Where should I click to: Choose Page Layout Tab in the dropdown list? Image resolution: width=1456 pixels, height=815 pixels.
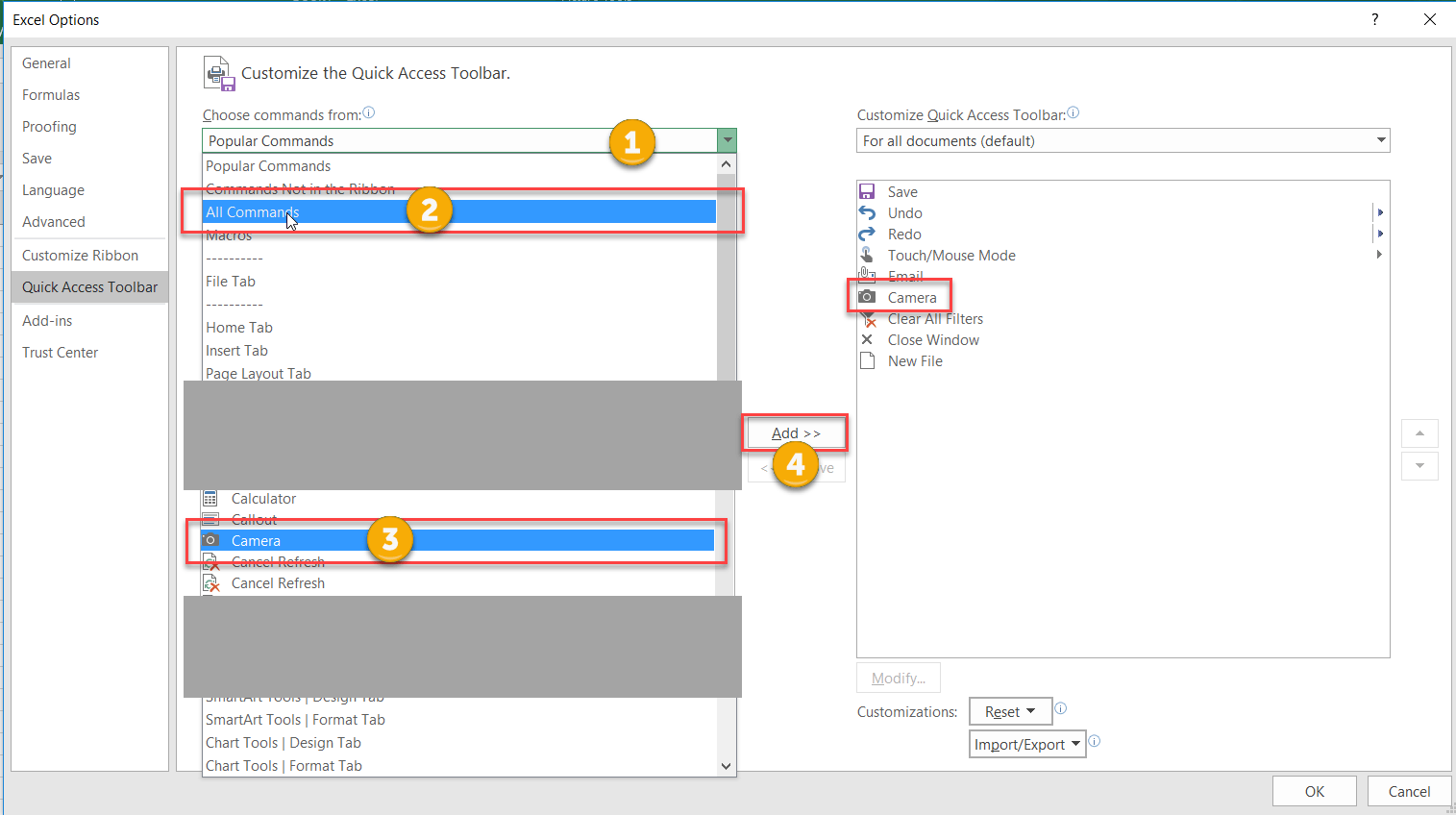click(459, 373)
